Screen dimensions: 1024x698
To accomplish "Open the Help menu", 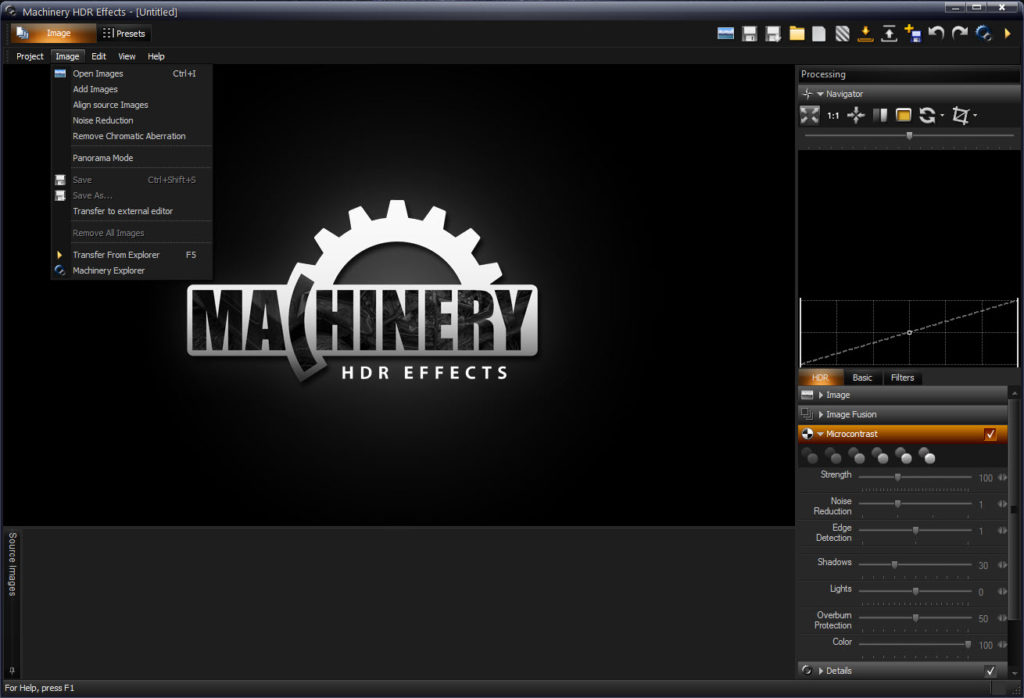I will (x=156, y=57).
